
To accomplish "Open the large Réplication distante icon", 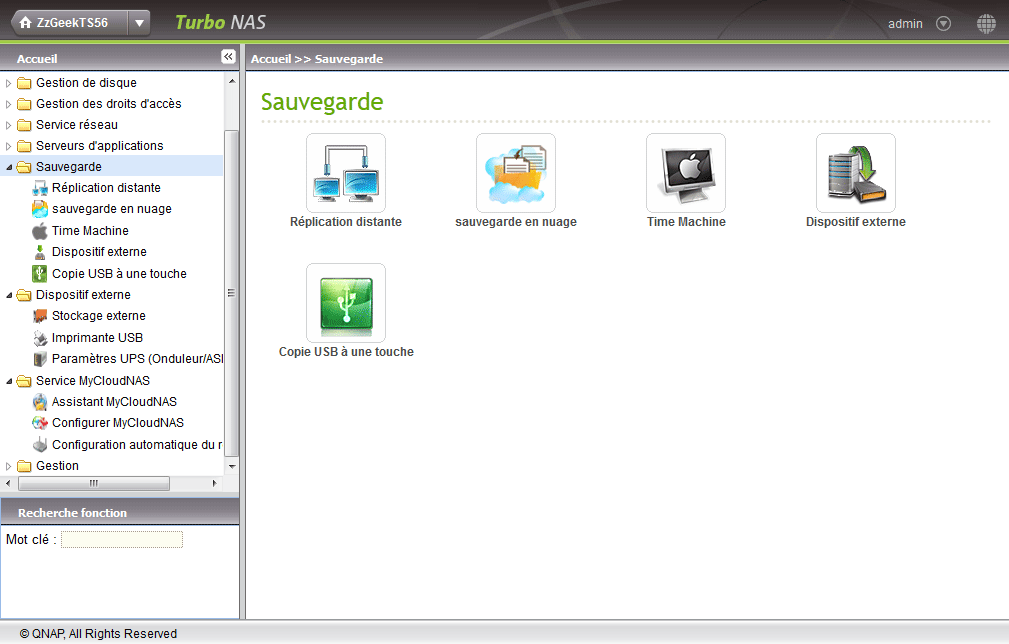I will click(346, 172).
